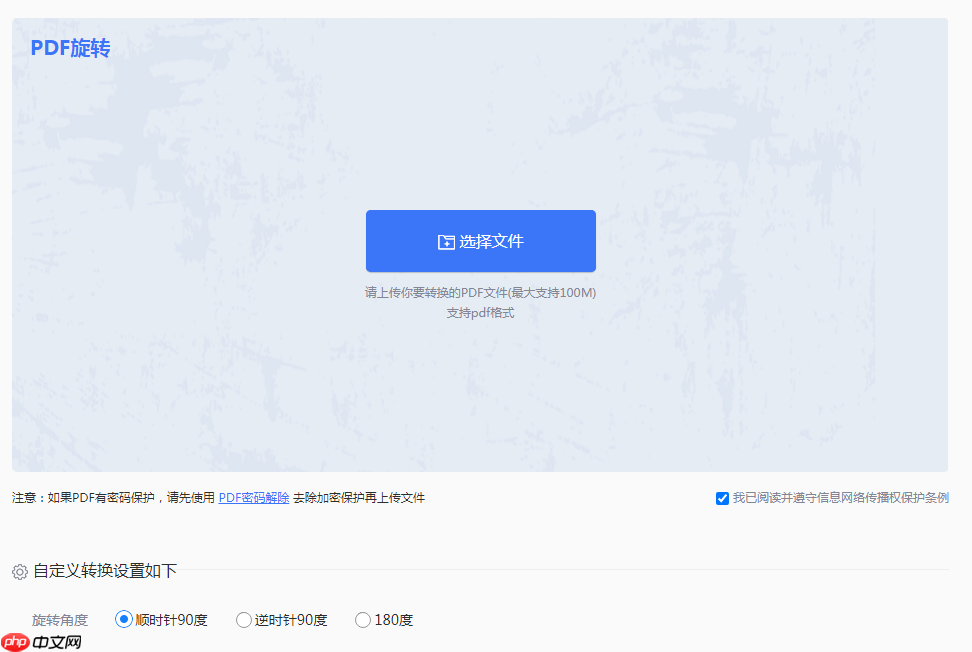Select the 180度 rotation option
972x652 pixels.
coord(363,620)
